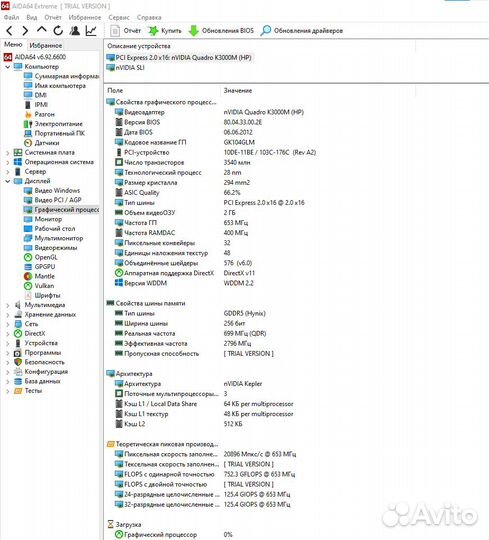Select Видео PCI / AGP item
The height and width of the screenshot is (540, 489).
coord(53,200)
